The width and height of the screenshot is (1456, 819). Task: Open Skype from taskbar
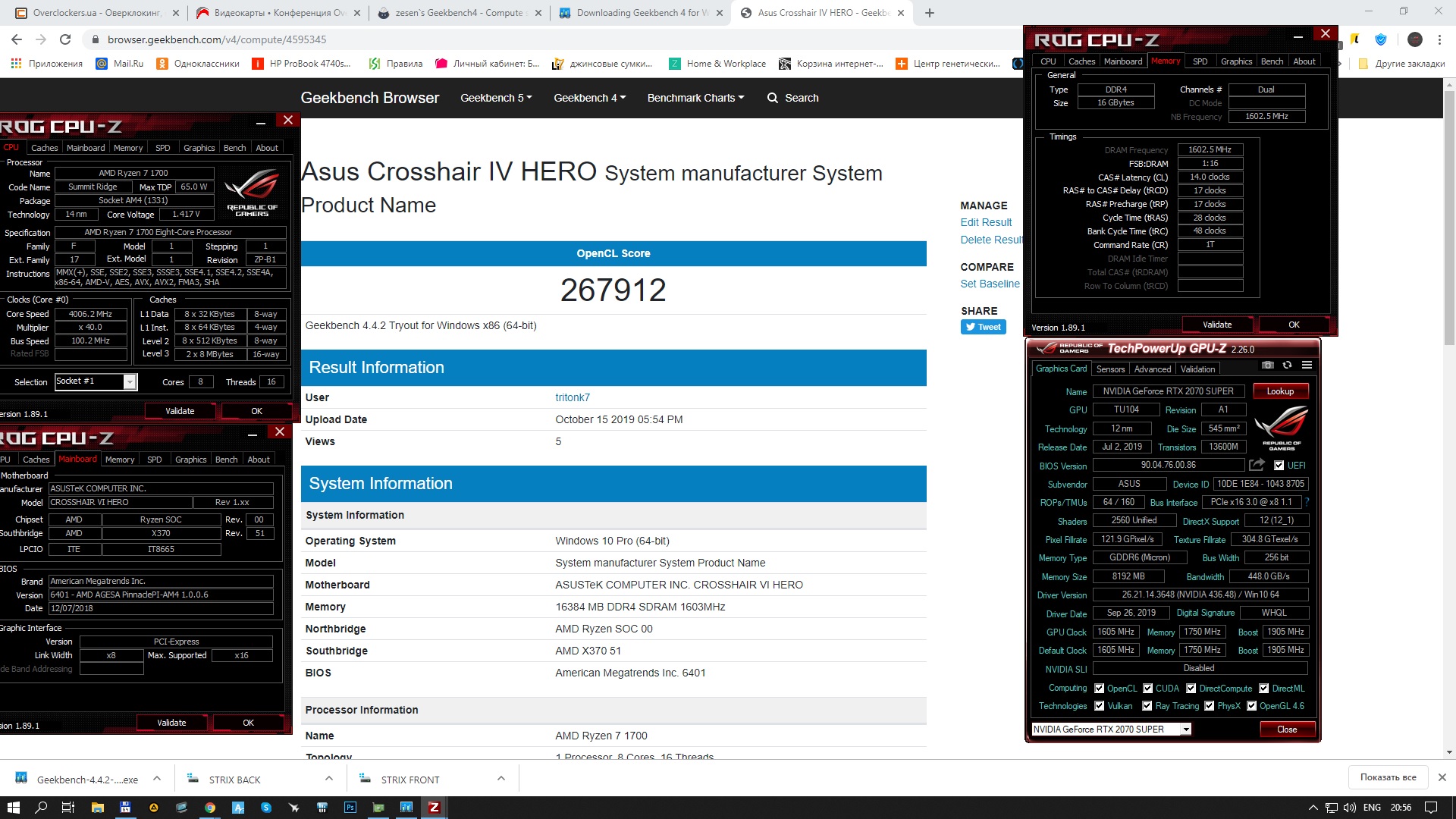[266, 808]
